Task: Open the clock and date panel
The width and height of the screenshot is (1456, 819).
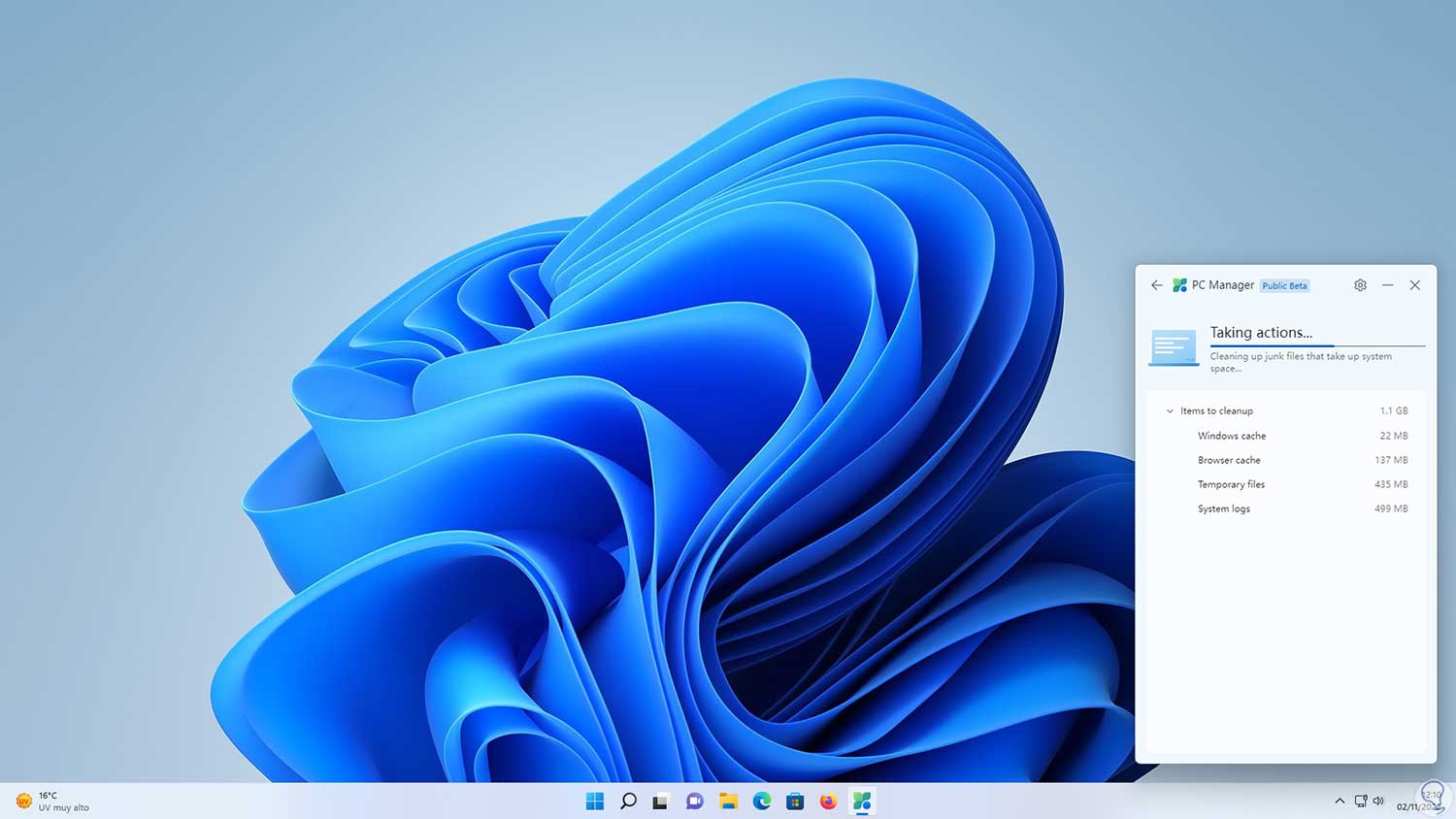Action: 1414,801
